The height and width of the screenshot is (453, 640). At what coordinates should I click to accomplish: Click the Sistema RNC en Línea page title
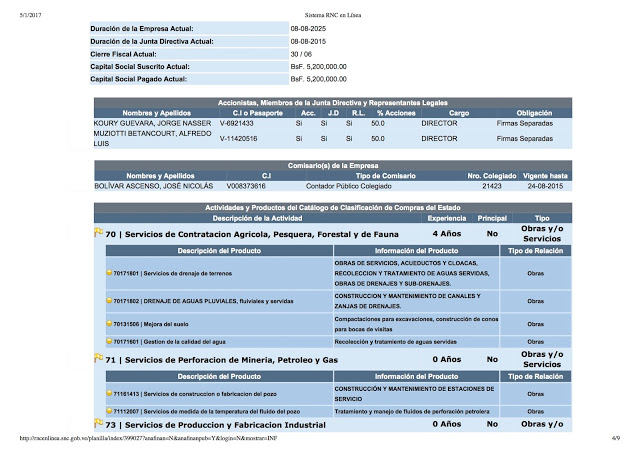pyautogui.click(x=333, y=15)
